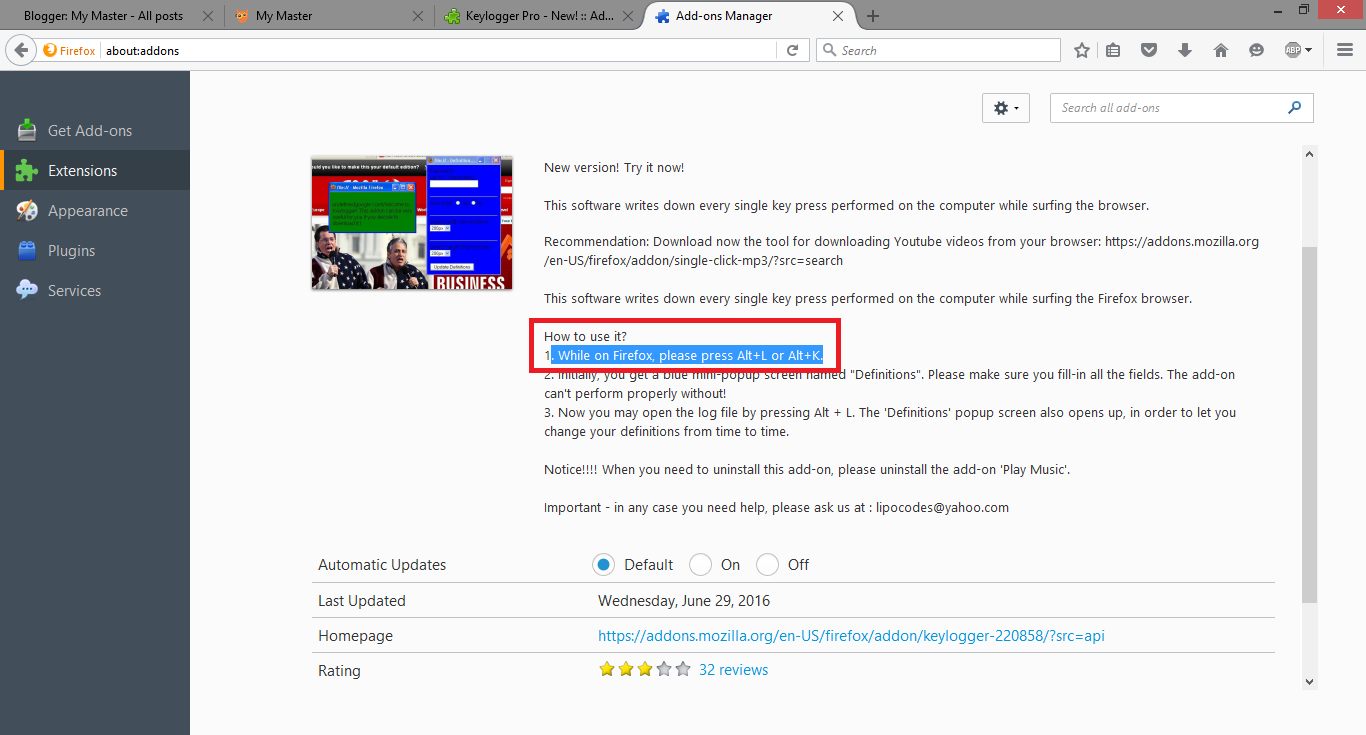Open the Pocket shield icon
Viewport: 1366px width, 735px height.
[x=1149, y=50]
